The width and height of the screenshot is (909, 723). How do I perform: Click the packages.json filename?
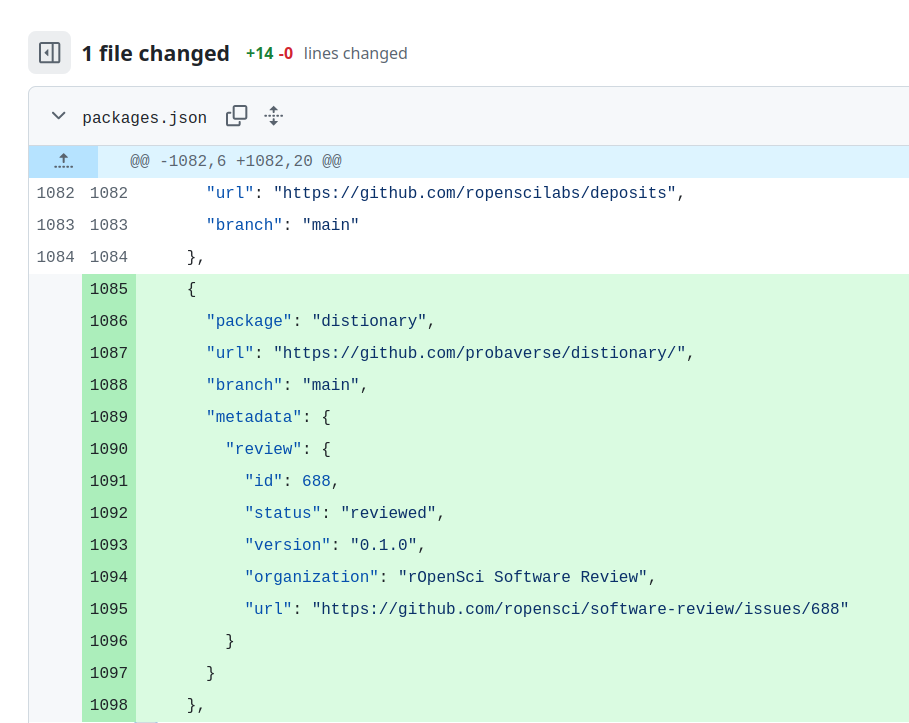145,117
